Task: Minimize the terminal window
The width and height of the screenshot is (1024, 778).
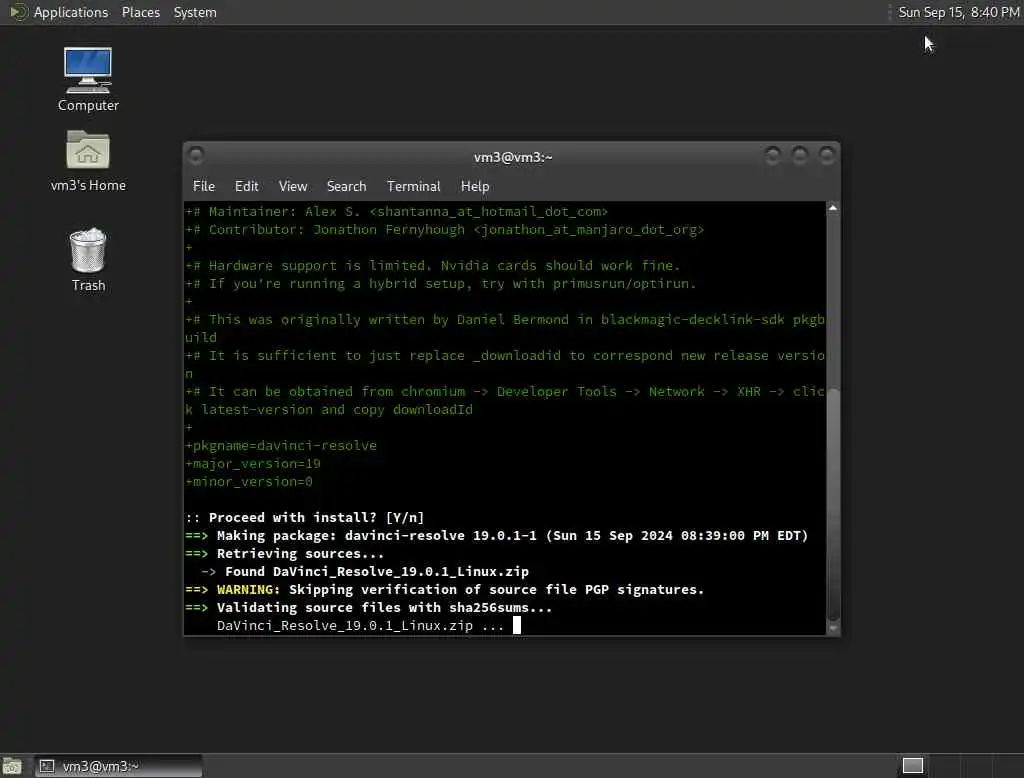Action: pyautogui.click(x=773, y=155)
